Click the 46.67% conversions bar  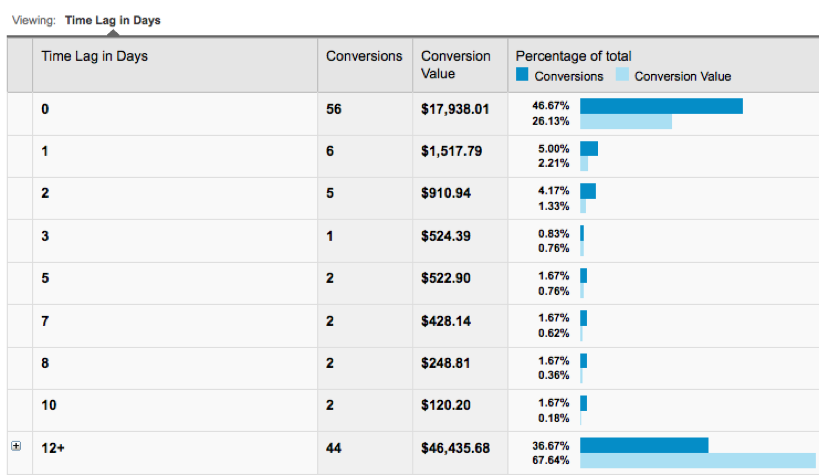point(660,105)
